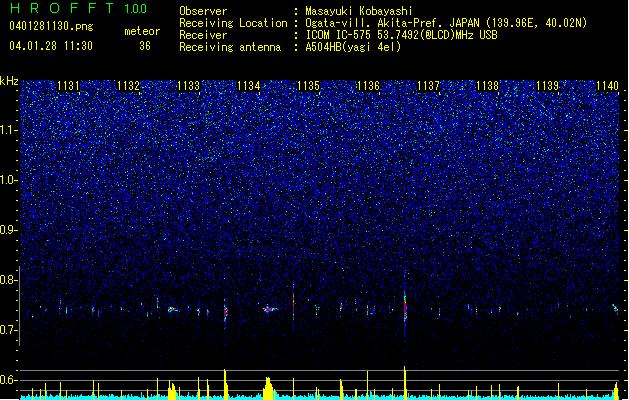
Task: Select the date stamp 04.01.28 11:30
Action: click(51, 46)
